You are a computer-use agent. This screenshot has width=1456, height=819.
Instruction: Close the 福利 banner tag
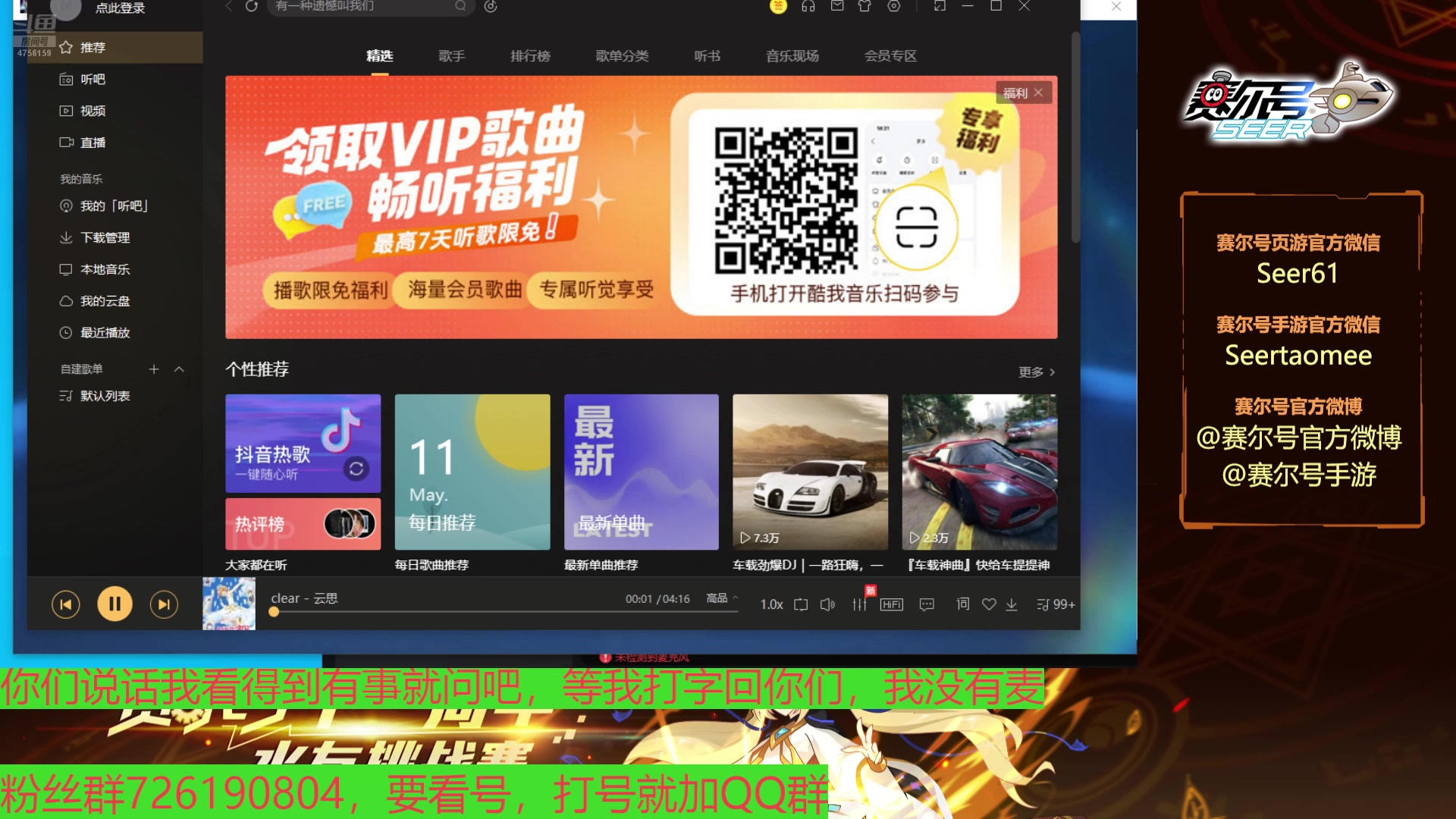coord(1039,93)
